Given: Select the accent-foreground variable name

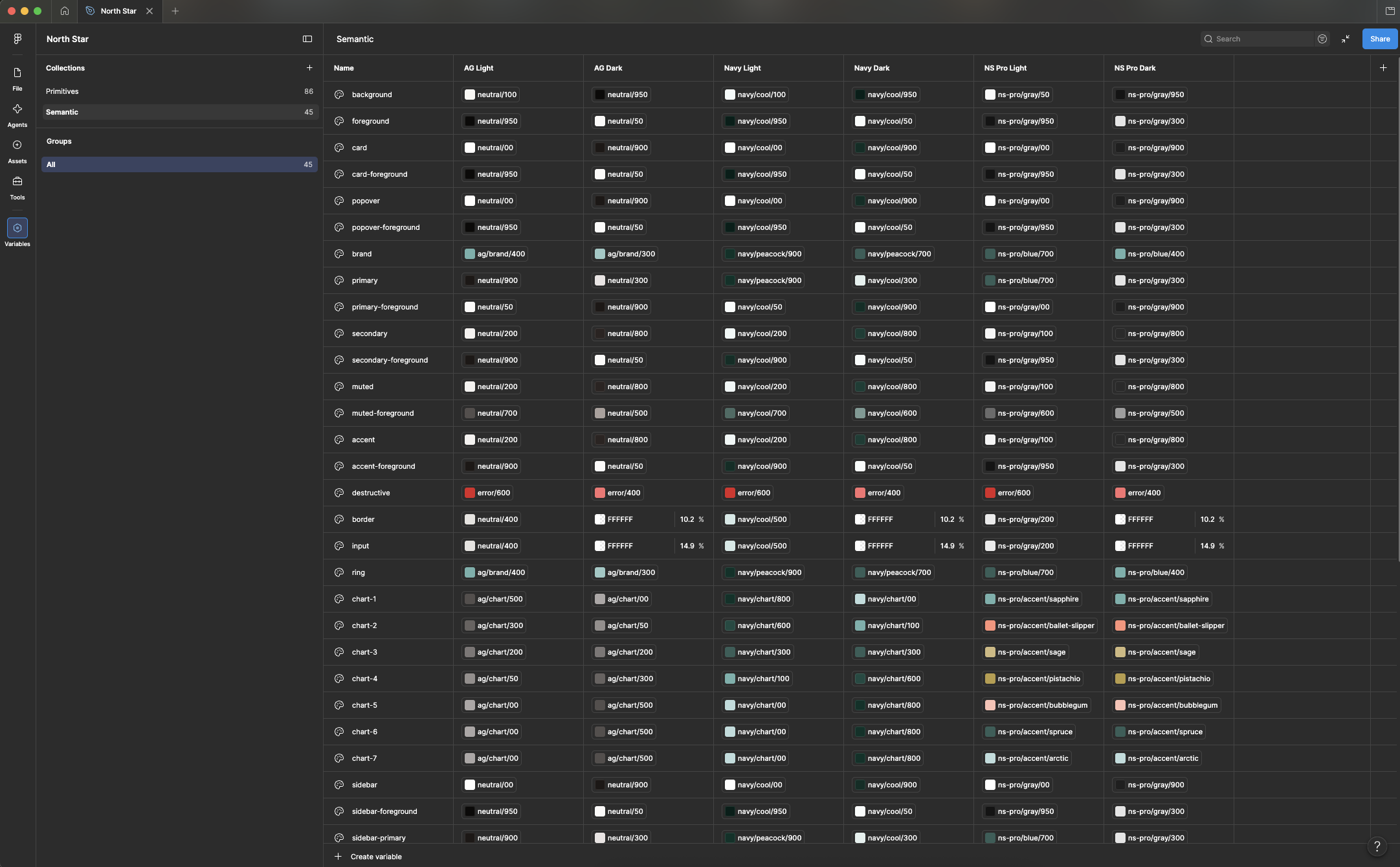Looking at the screenshot, I should tap(383, 466).
